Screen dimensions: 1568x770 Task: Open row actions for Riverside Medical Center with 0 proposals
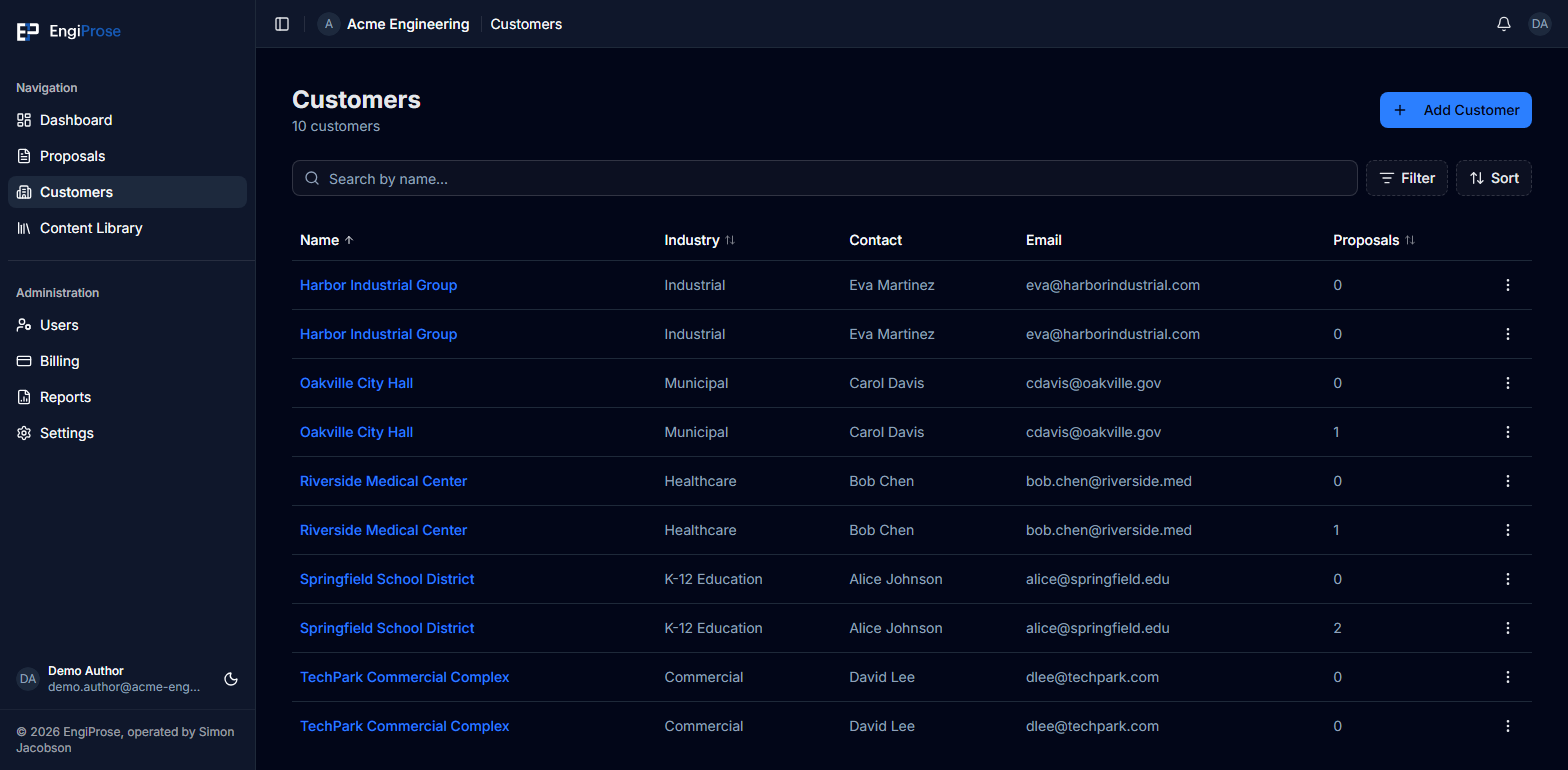pos(1508,481)
